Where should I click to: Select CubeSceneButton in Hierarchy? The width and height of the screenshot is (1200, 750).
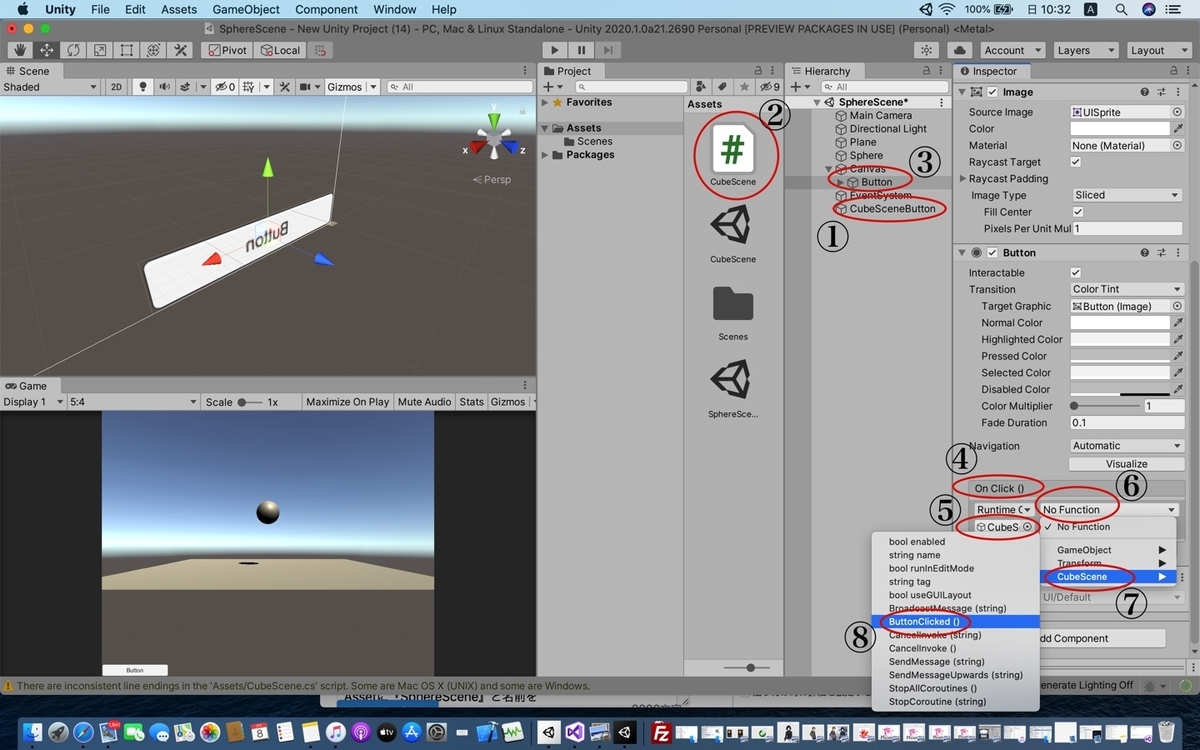[892, 209]
